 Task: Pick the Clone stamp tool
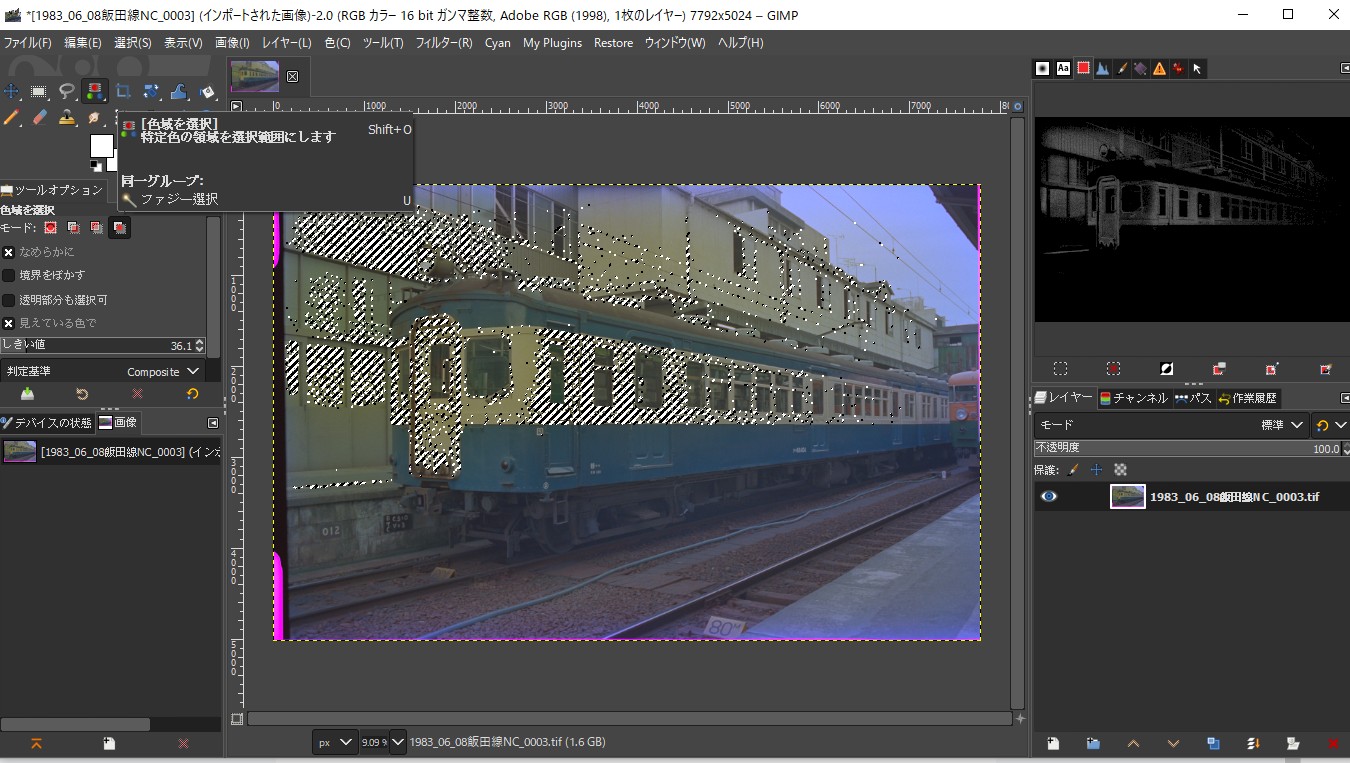pyautogui.click(x=67, y=118)
